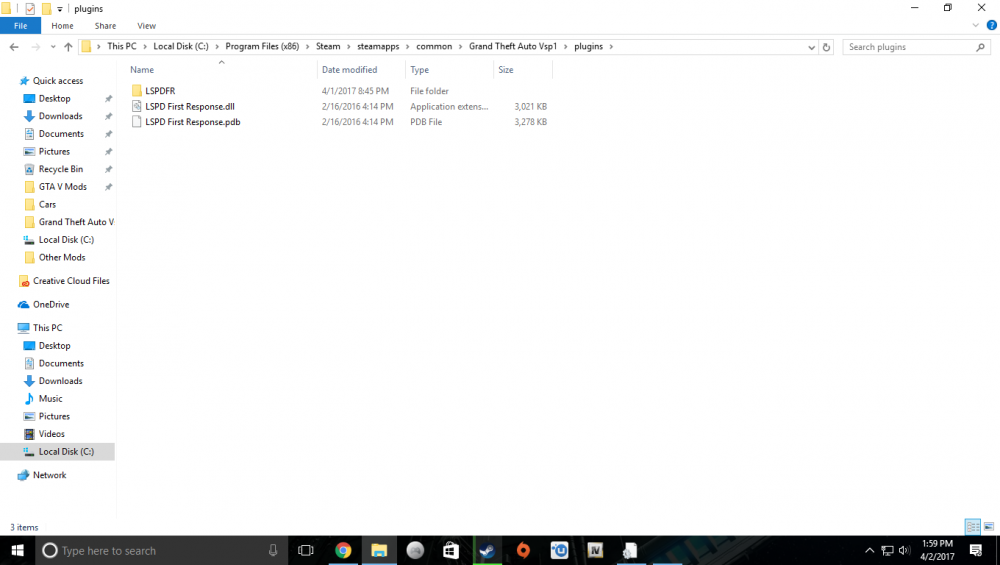Navigate to steamapps in the breadcrumb
The height and width of the screenshot is (565, 1000).
(x=378, y=47)
